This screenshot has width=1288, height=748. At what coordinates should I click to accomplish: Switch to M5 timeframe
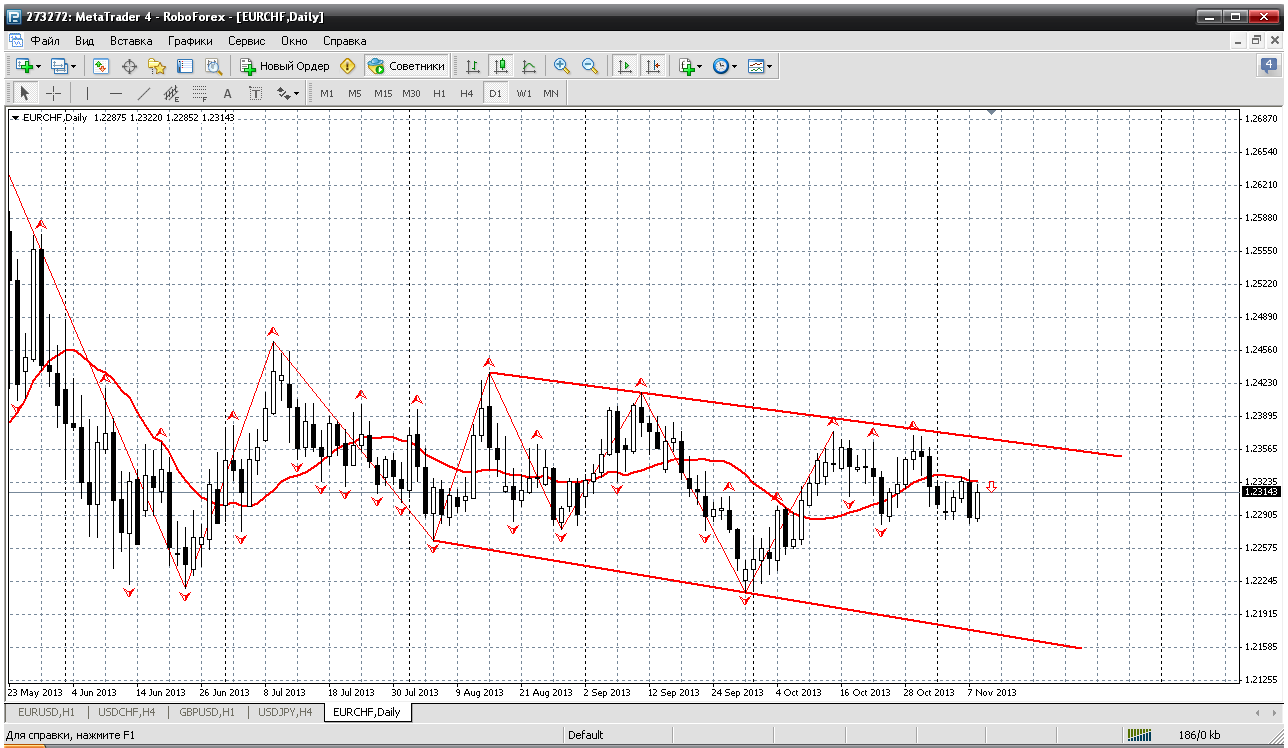[x=355, y=93]
